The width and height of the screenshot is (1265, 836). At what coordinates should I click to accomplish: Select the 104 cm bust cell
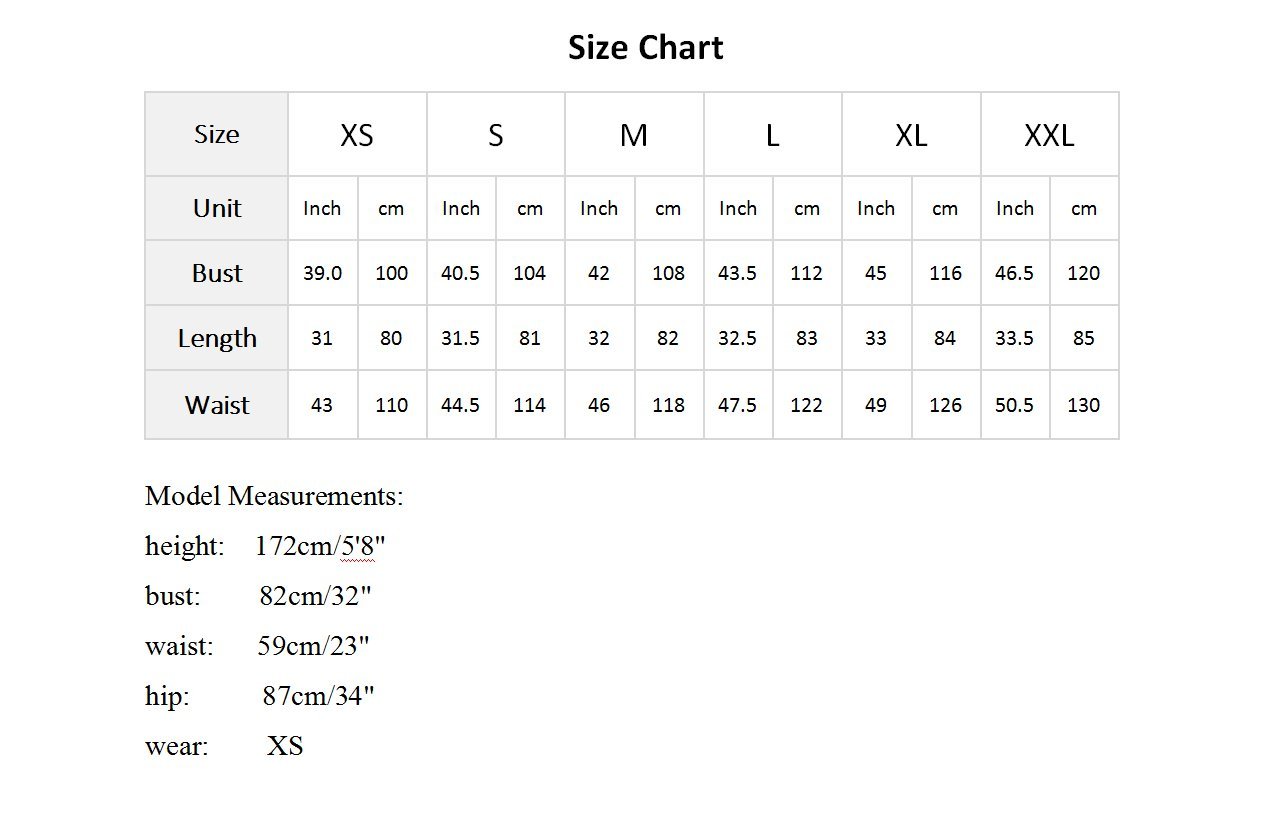529,273
